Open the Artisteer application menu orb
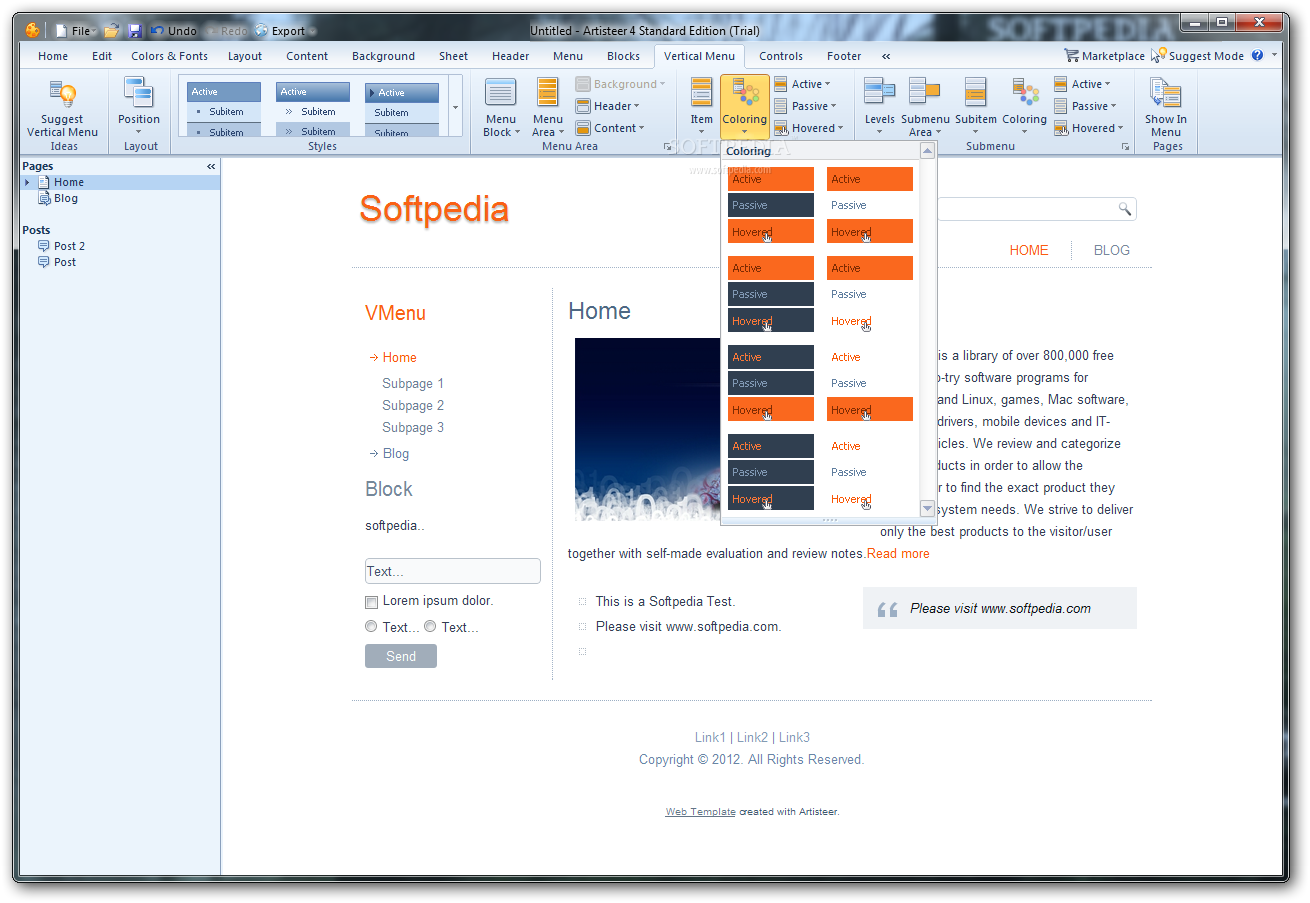The width and height of the screenshot is (1310, 903). pyautogui.click(x=32, y=31)
